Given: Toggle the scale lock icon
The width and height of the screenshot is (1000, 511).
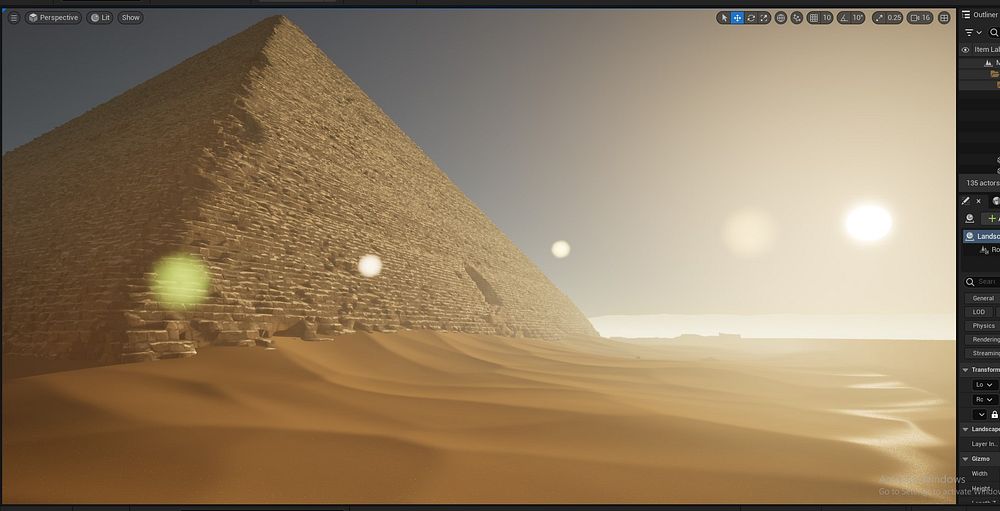Looking at the screenshot, I should [994, 415].
